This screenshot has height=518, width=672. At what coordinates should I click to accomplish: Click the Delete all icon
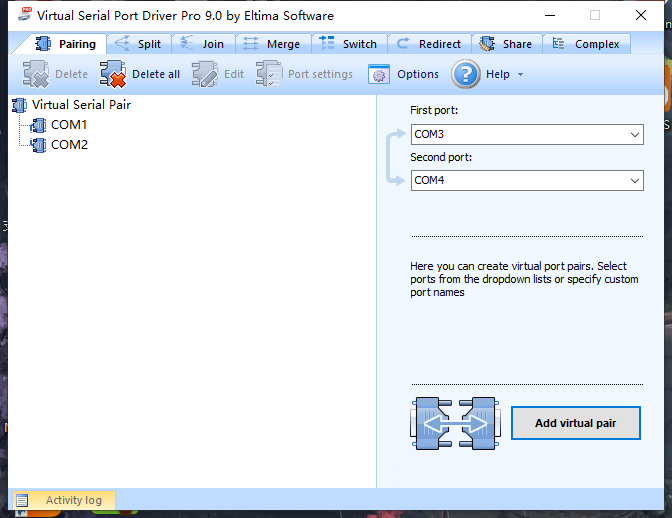tap(113, 74)
